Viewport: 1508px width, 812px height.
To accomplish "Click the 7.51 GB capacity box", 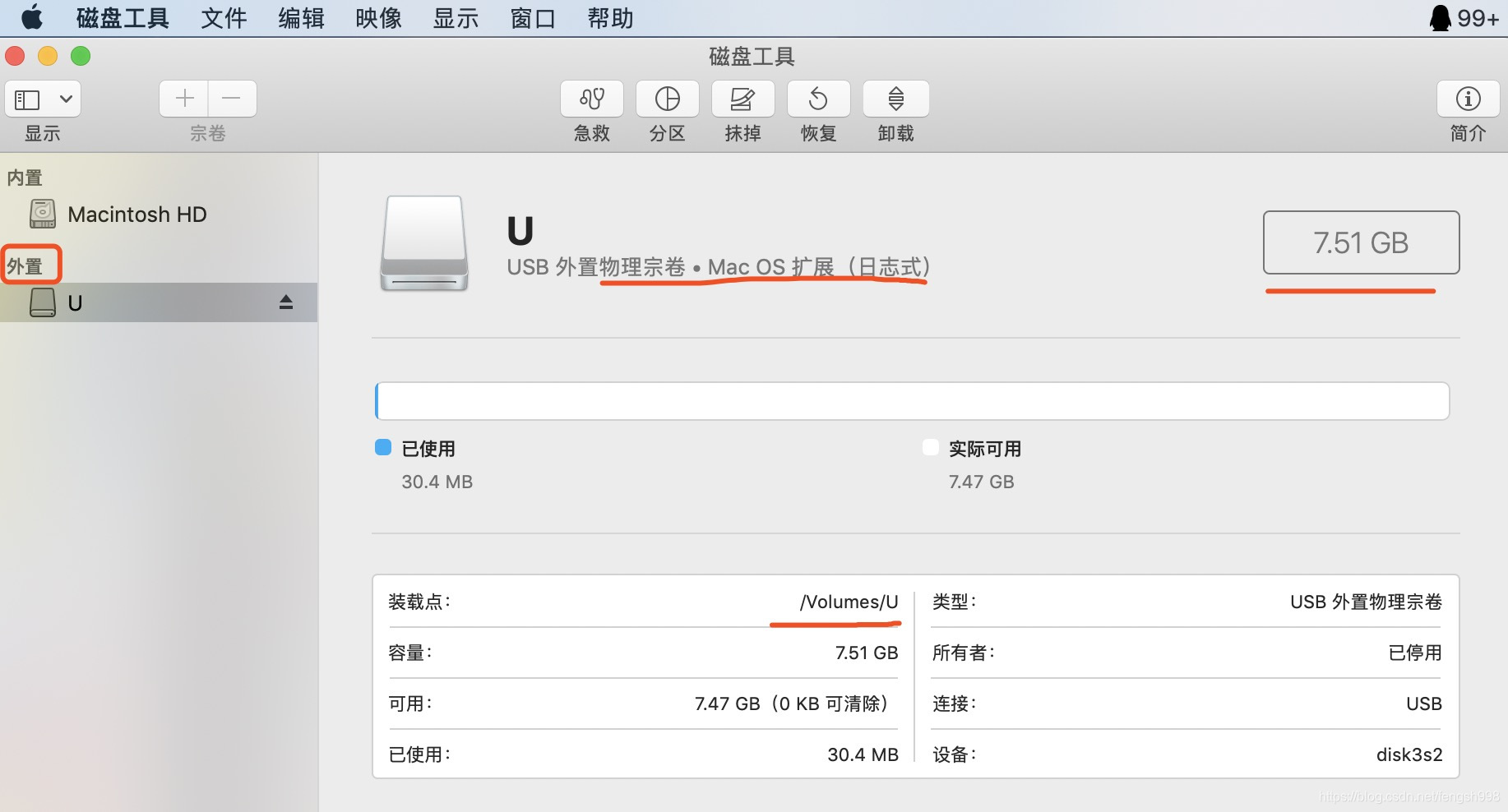I will click(1361, 242).
